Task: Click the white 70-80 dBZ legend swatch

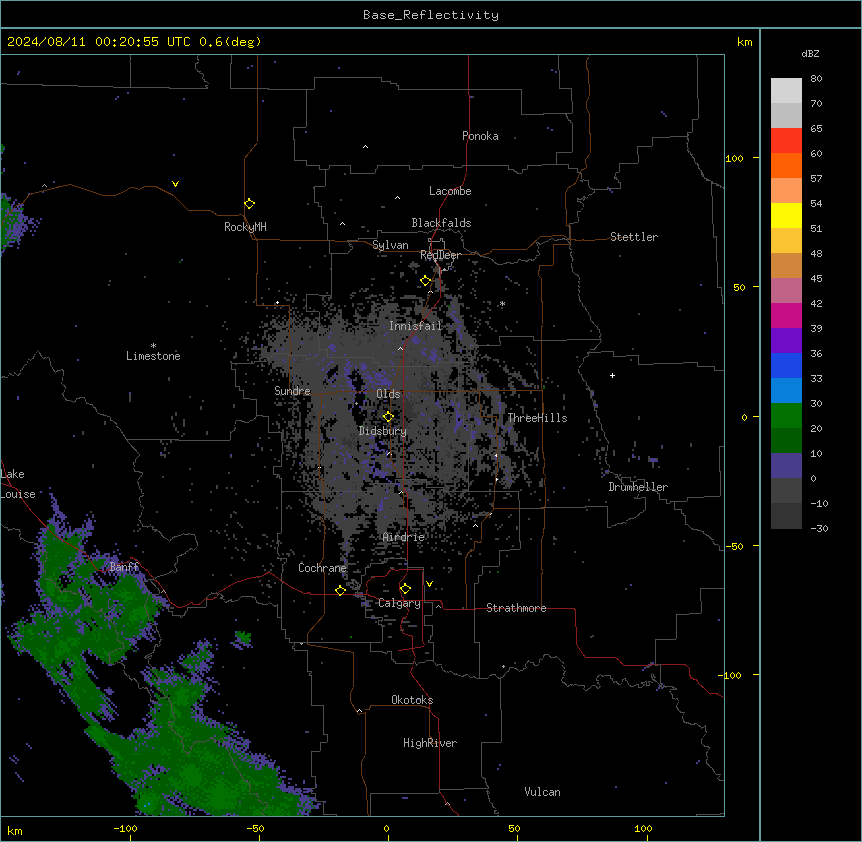Action: (x=786, y=91)
